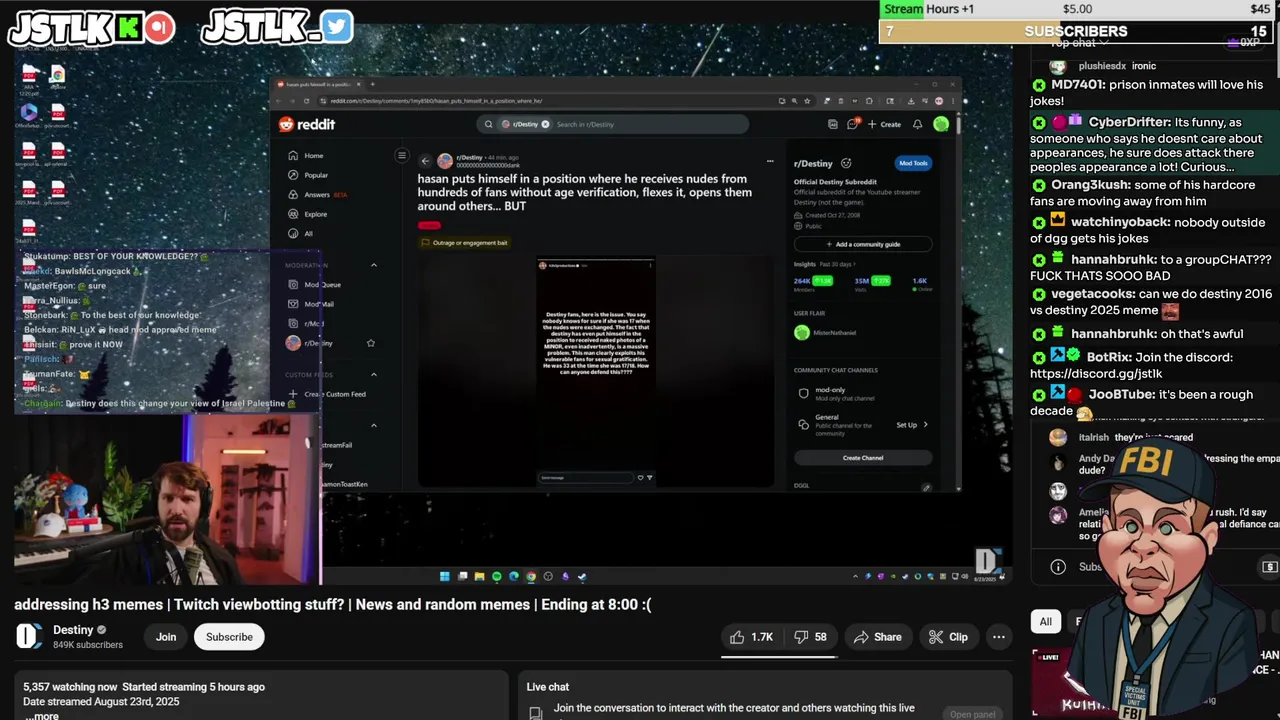Open the discord.gg/jstlk link in chat
Image resolution: width=1280 pixels, height=720 pixels.
click(1096, 374)
